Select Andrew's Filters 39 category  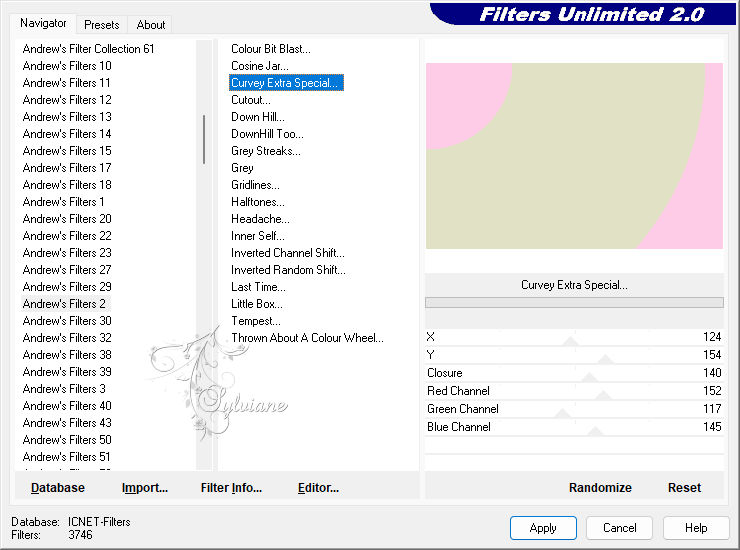(x=67, y=372)
